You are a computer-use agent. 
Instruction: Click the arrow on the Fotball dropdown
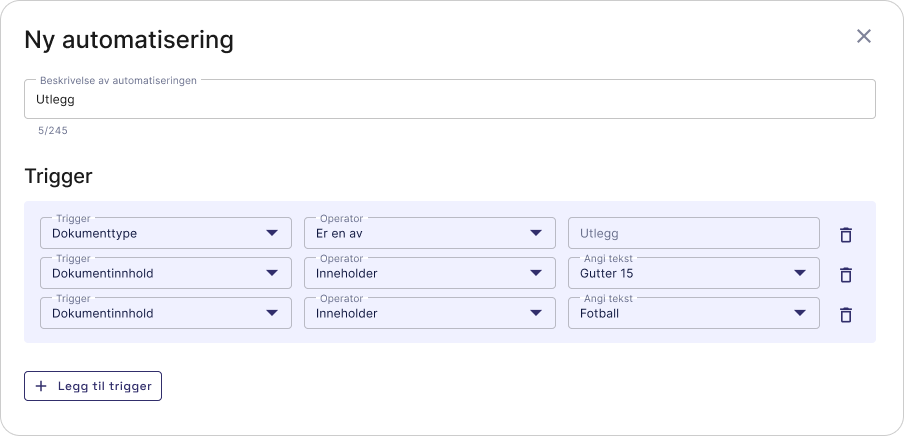click(800, 313)
